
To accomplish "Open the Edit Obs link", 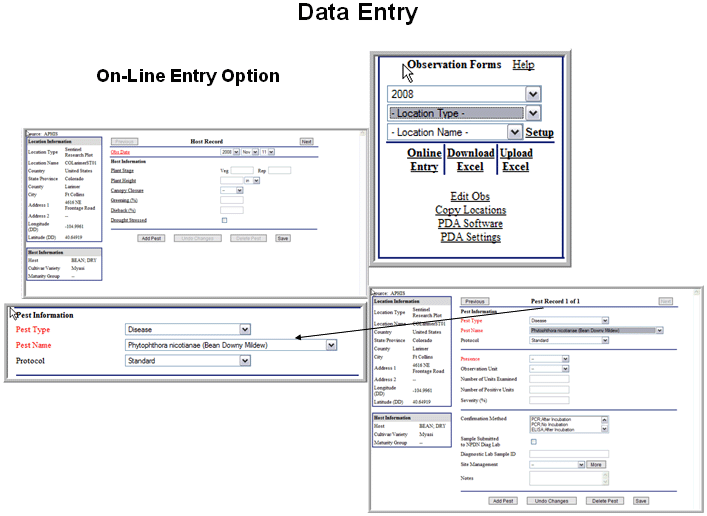I will 469,196.
